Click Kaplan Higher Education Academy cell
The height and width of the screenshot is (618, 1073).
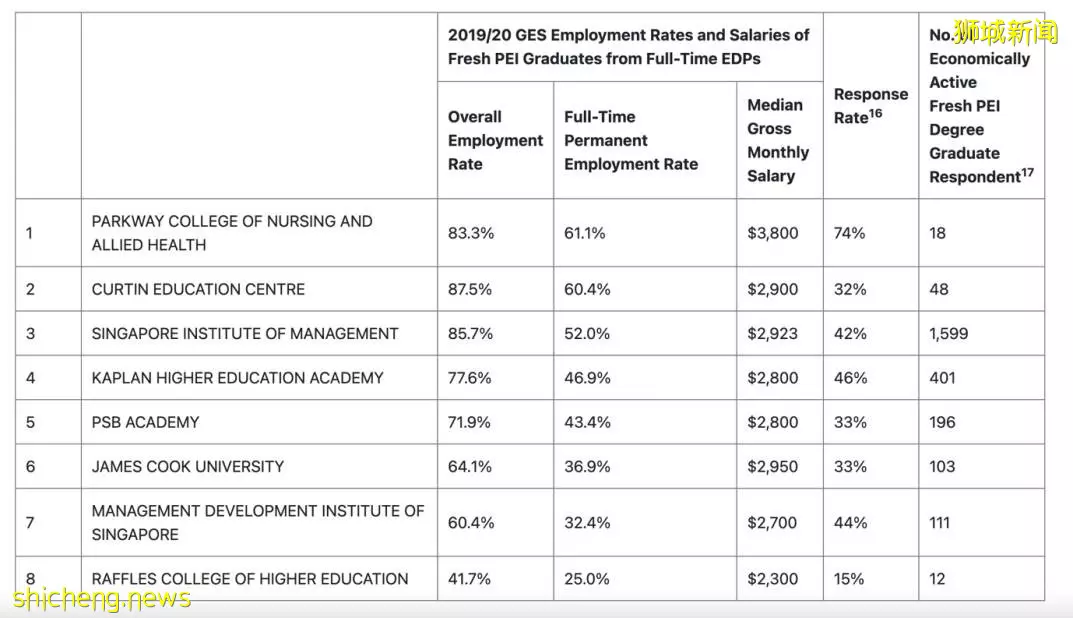(x=237, y=378)
